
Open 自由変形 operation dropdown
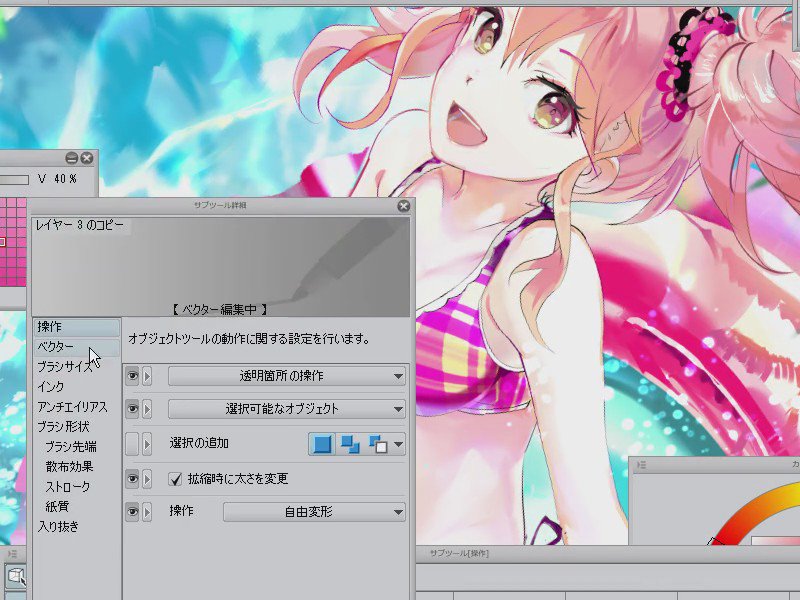(314, 511)
